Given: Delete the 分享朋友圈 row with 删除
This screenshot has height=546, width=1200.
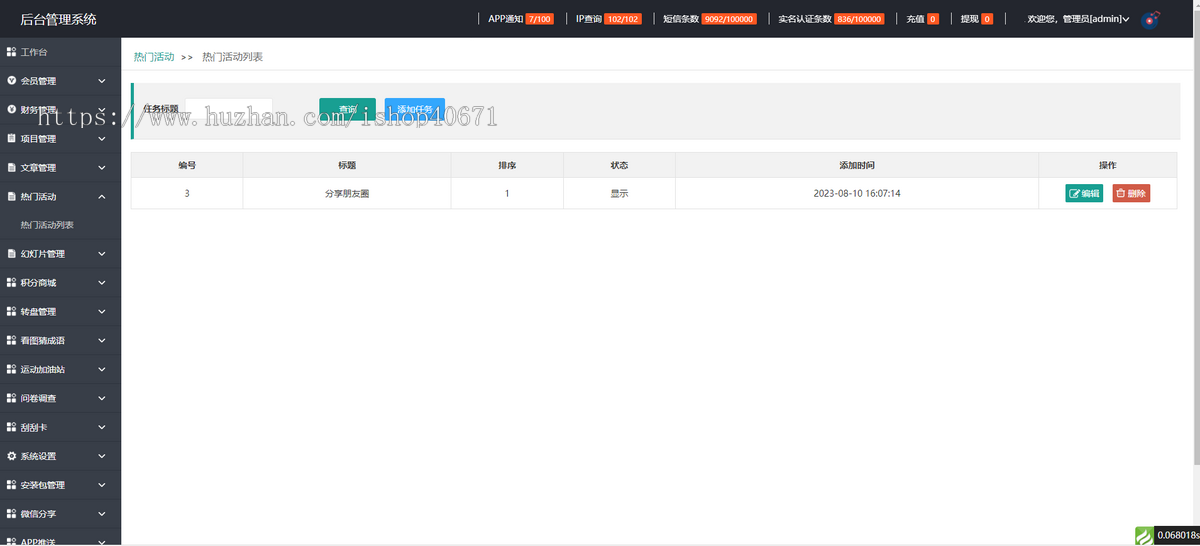Looking at the screenshot, I should pyautogui.click(x=1131, y=194).
